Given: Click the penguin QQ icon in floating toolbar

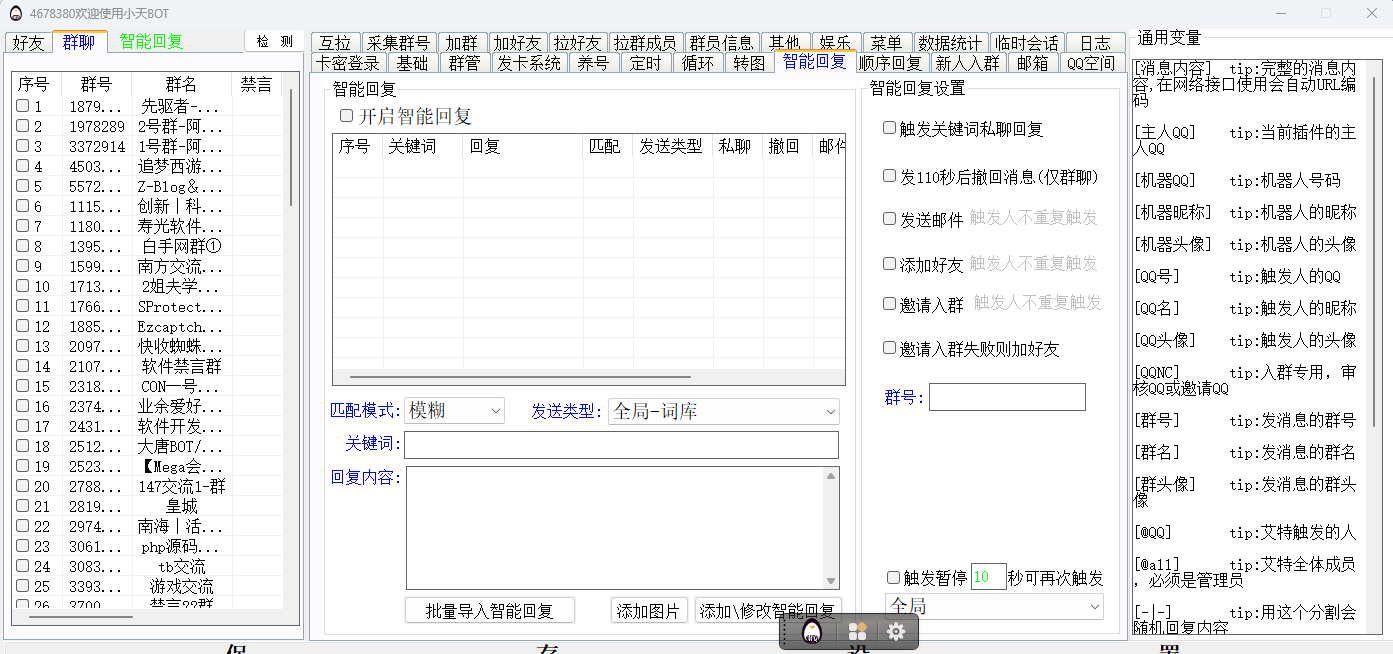Looking at the screenshot, I should (813, 632).
